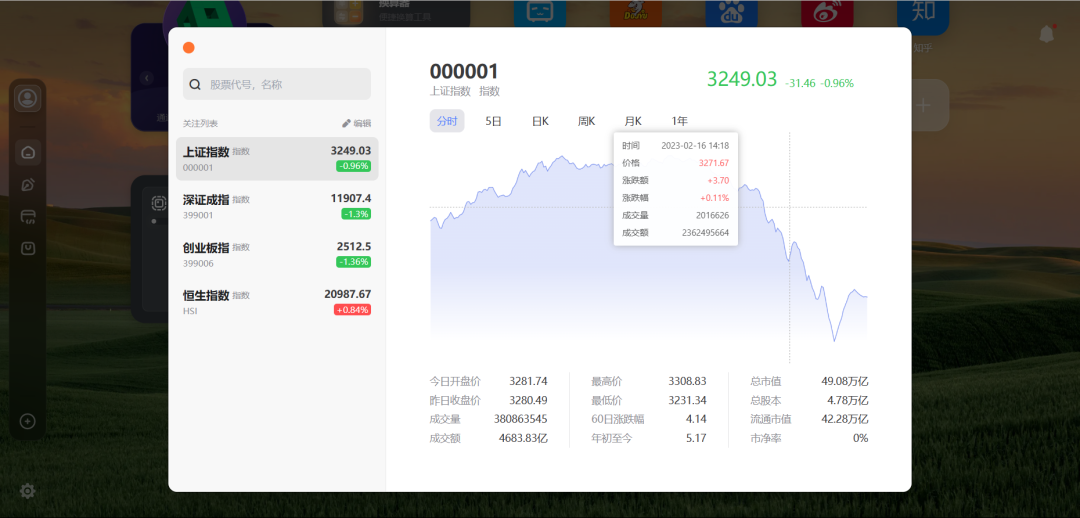Switch to the 1年 chart tab
1080x518 pixels.
680,121
